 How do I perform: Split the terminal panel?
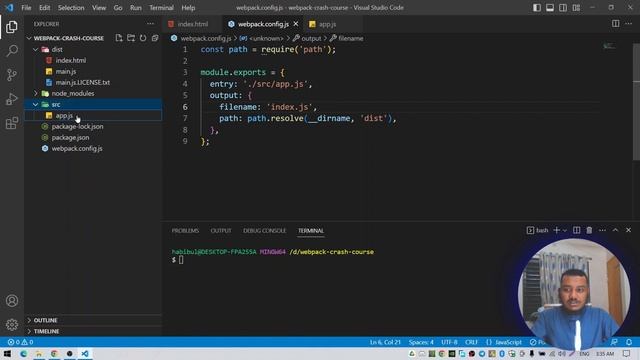576,230
